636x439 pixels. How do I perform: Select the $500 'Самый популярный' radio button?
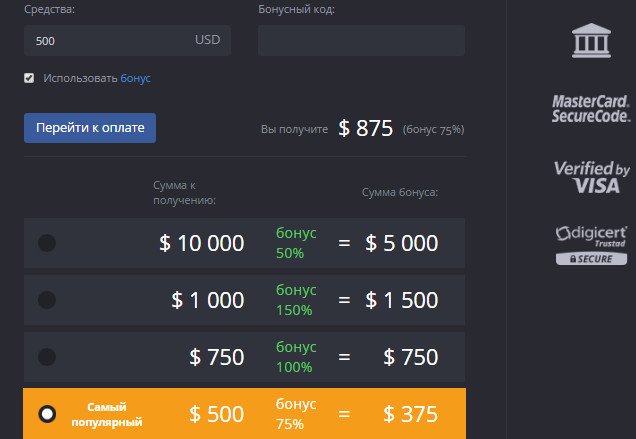pyautogui.click(x=47, y=414)
